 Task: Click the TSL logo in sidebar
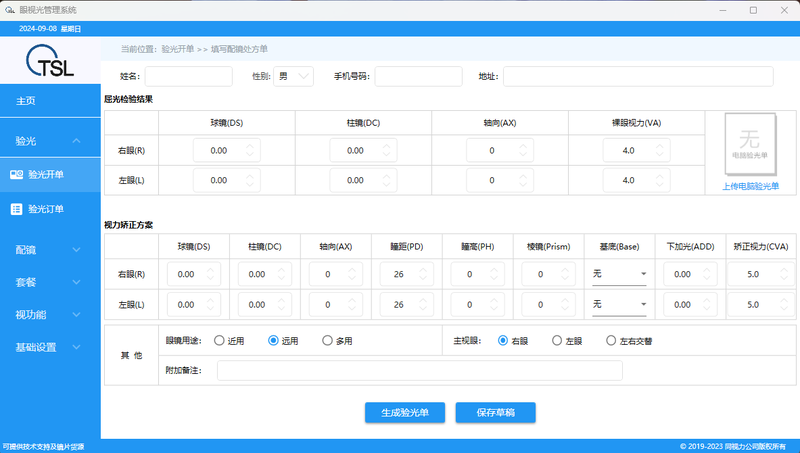(50, 61)
